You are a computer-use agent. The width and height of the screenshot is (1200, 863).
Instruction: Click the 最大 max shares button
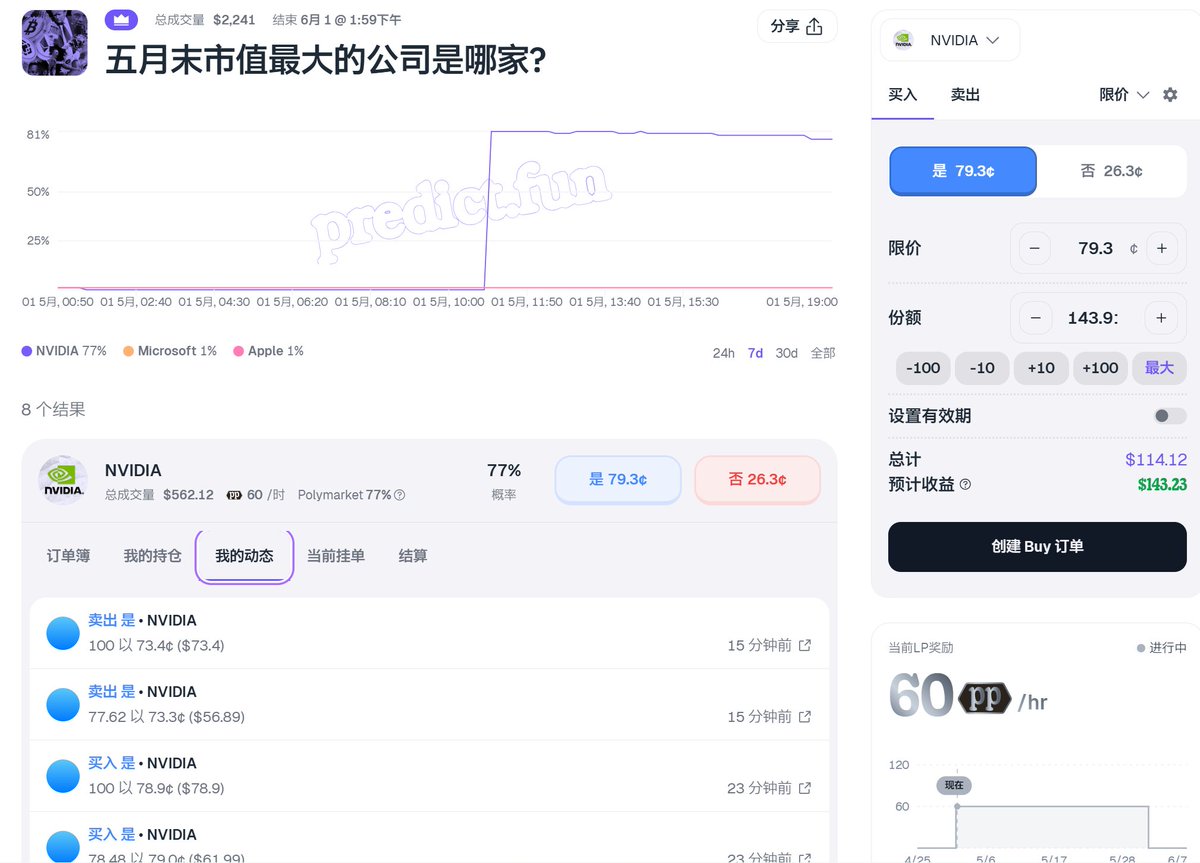click(x=1159, y=368)
